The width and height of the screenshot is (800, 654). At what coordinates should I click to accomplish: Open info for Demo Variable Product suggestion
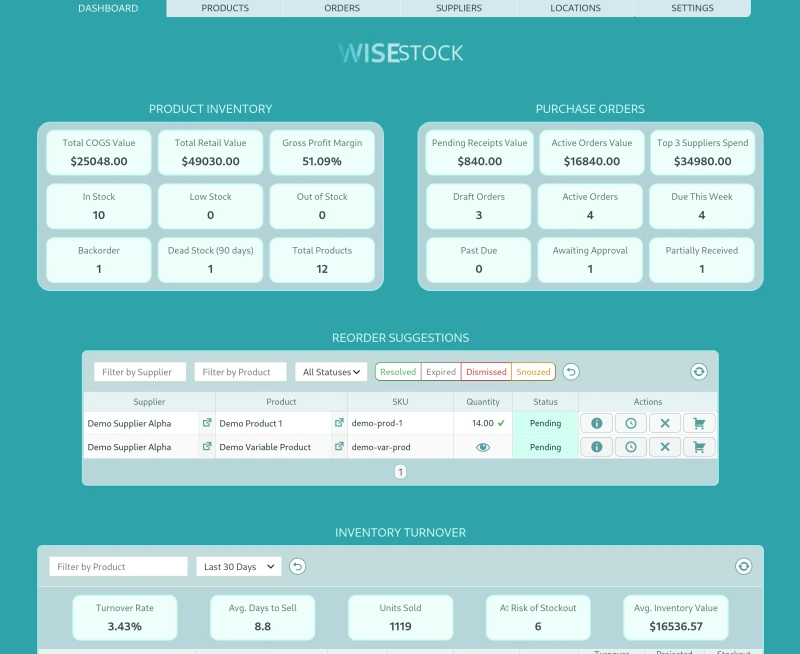pos(596,447)
